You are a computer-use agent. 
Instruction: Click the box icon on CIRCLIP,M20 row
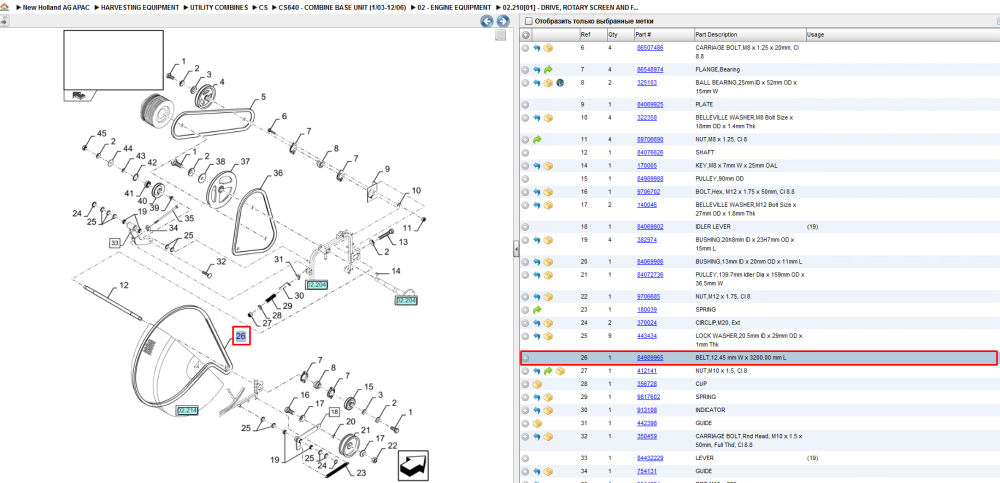[x=548, y=323]
